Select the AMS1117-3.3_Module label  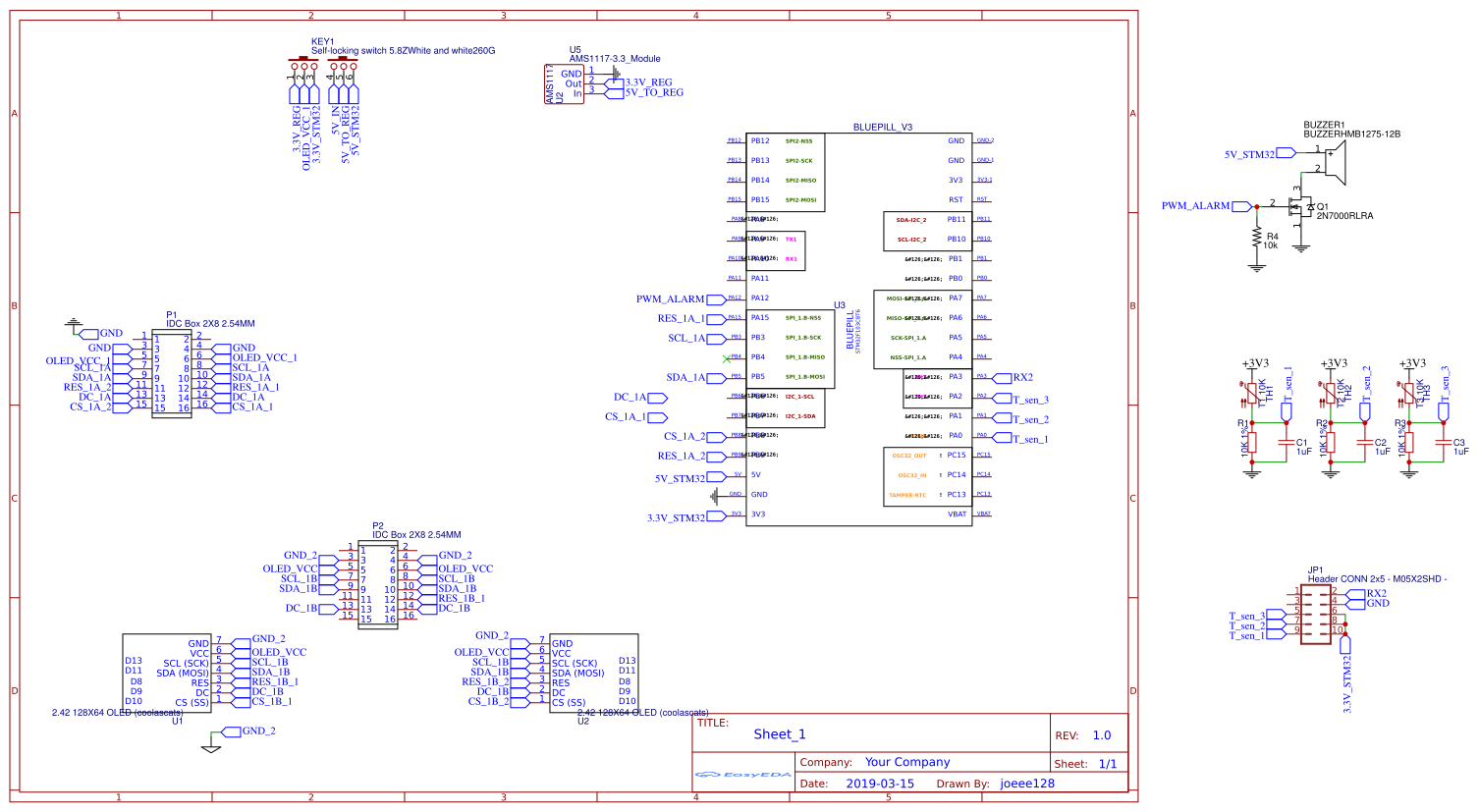point(615,59)
